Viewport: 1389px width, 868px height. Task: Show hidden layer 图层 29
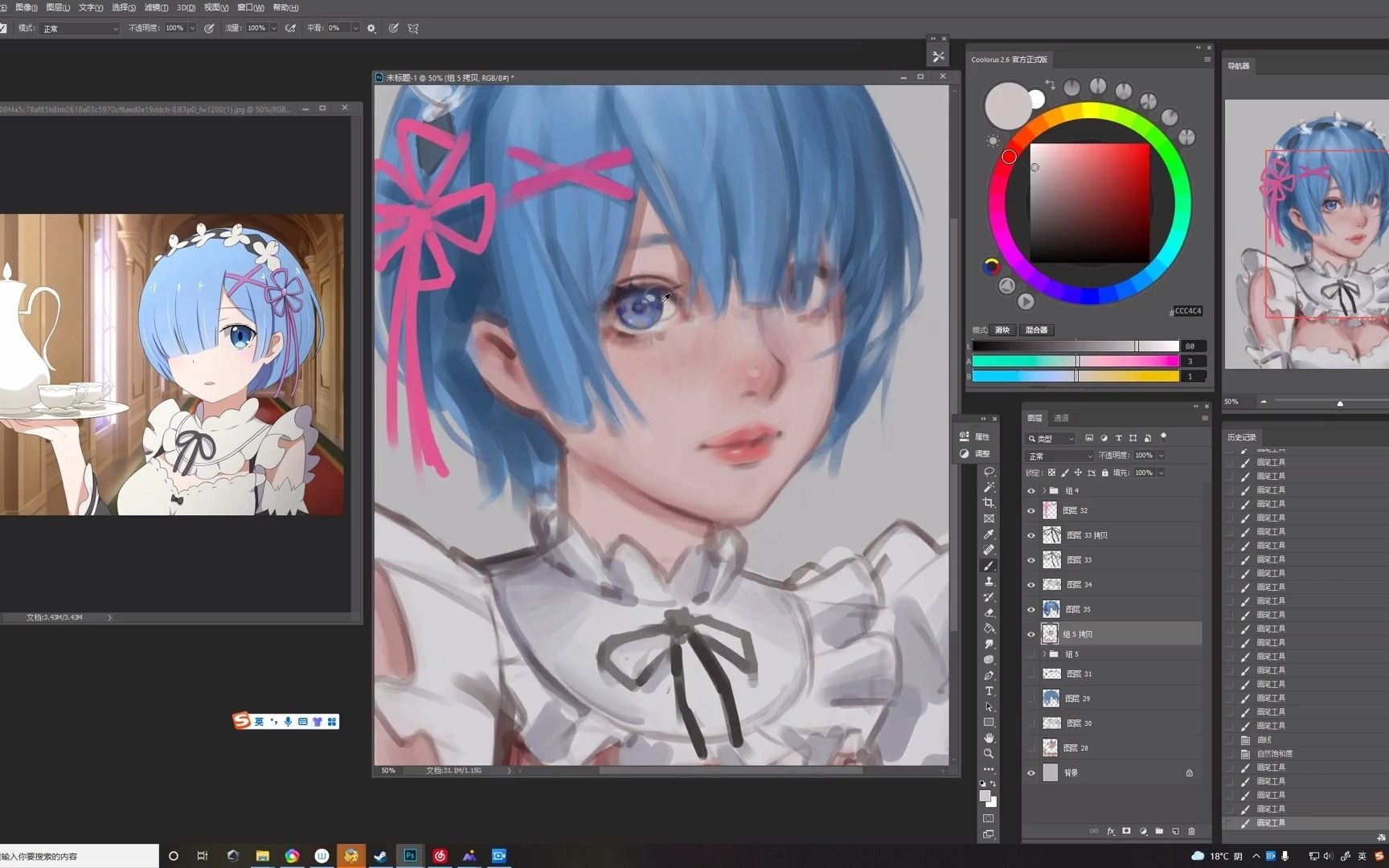tap(1031, 698)
